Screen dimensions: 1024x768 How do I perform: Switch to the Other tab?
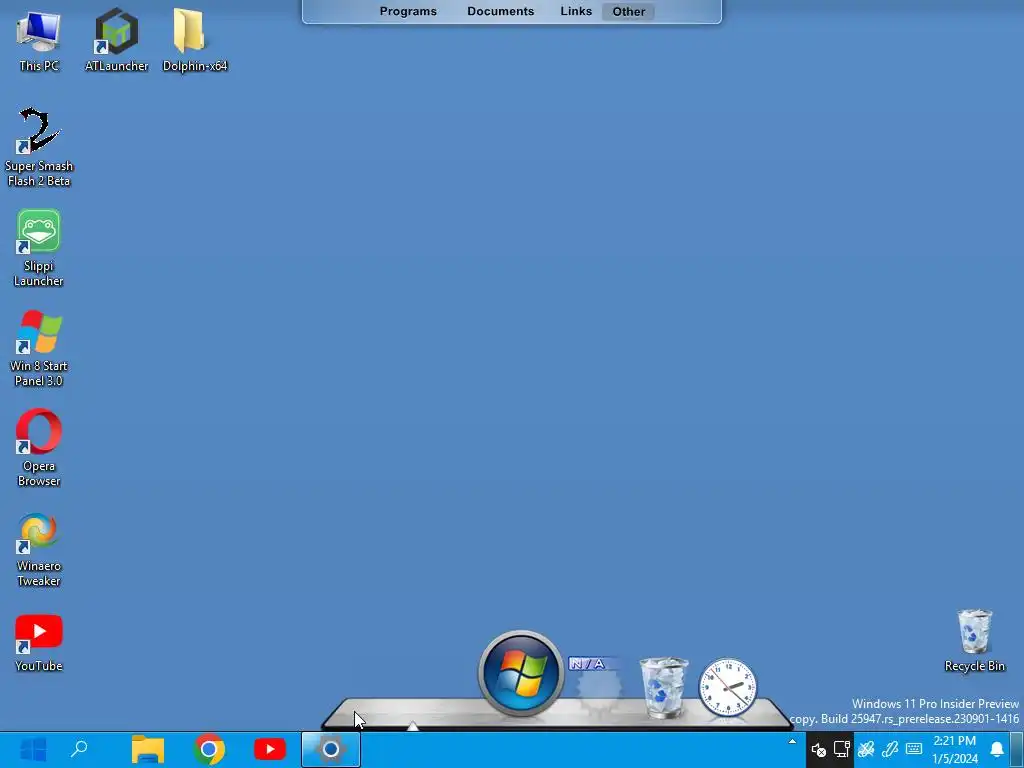628,11
